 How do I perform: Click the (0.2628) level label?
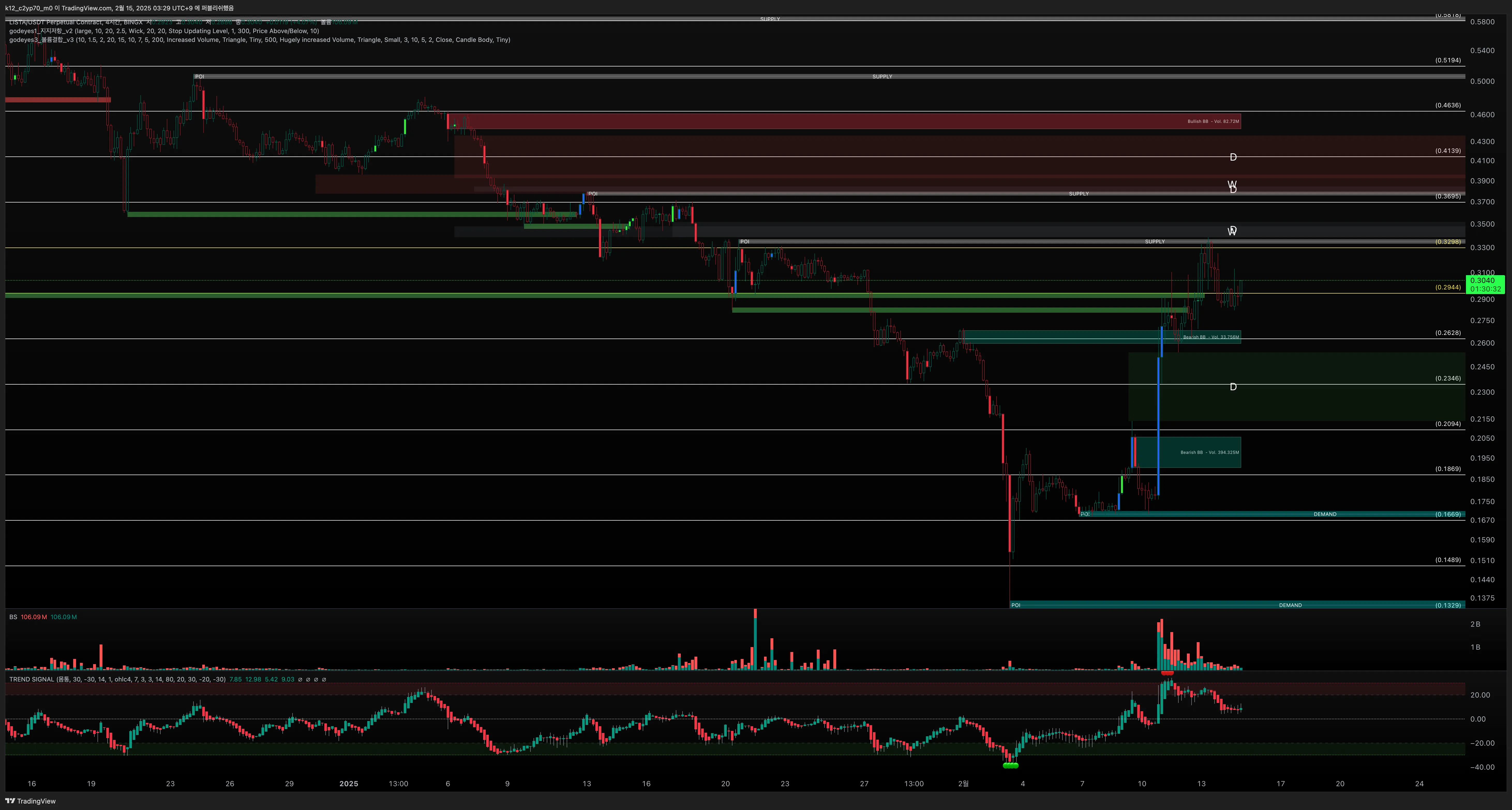1448,333
